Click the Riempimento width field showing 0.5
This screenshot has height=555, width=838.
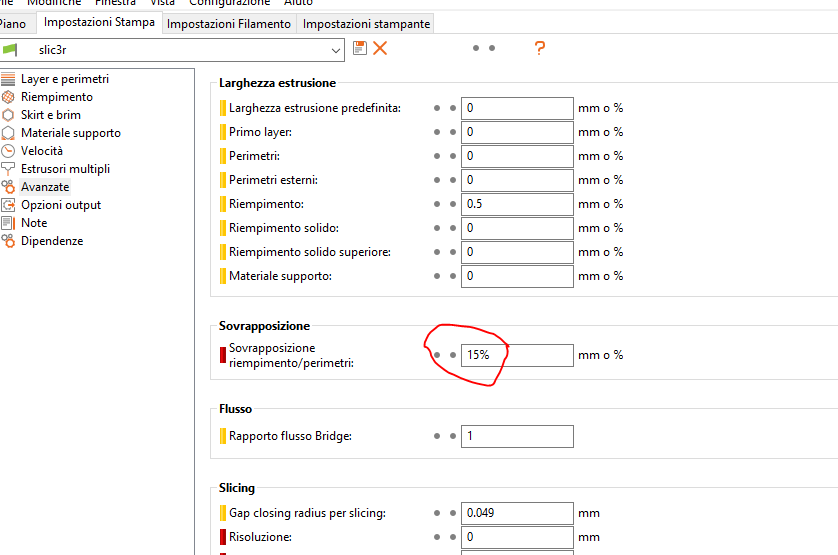point(516,204)
